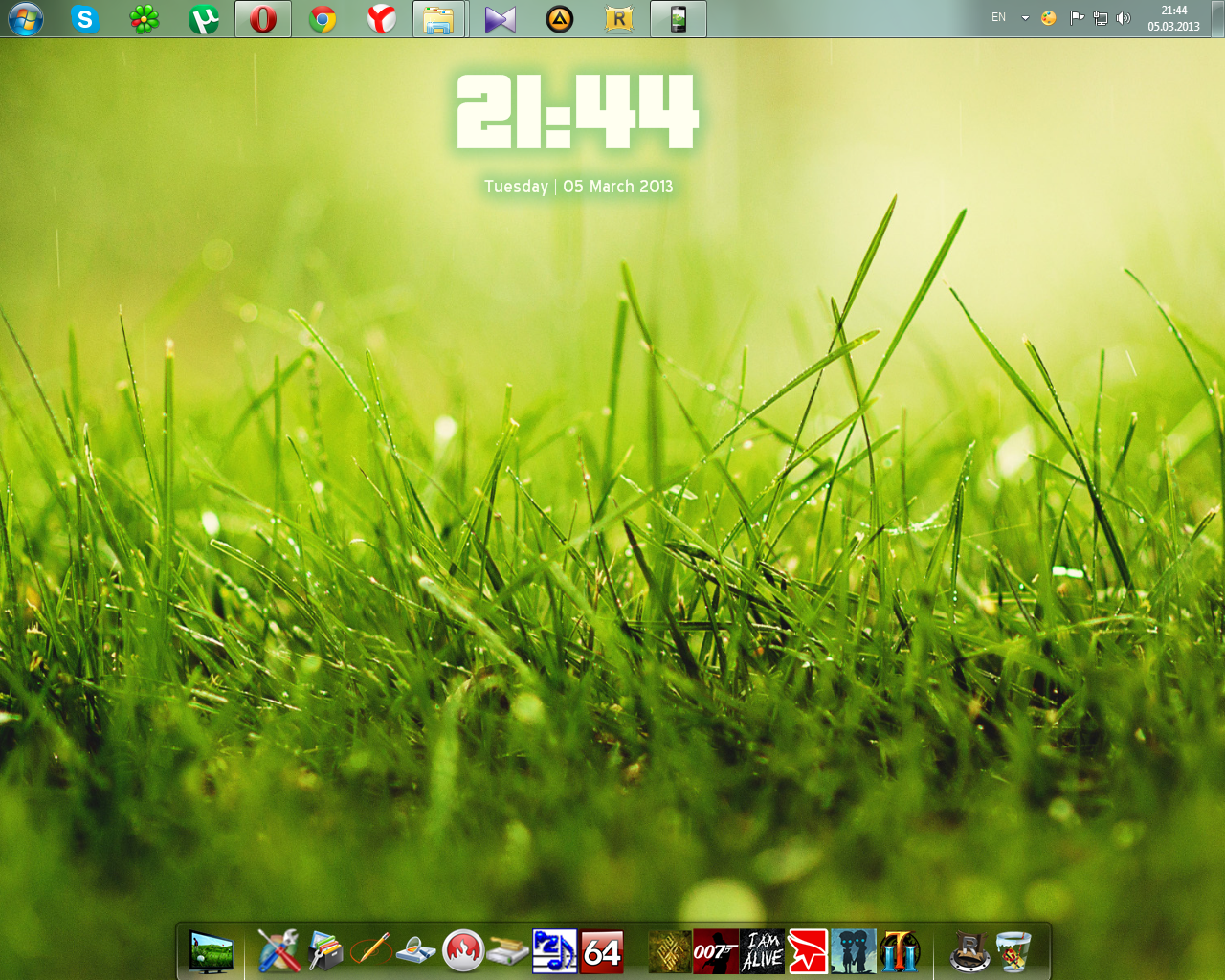Open Windows Explorer folder window

click(439, 19)
